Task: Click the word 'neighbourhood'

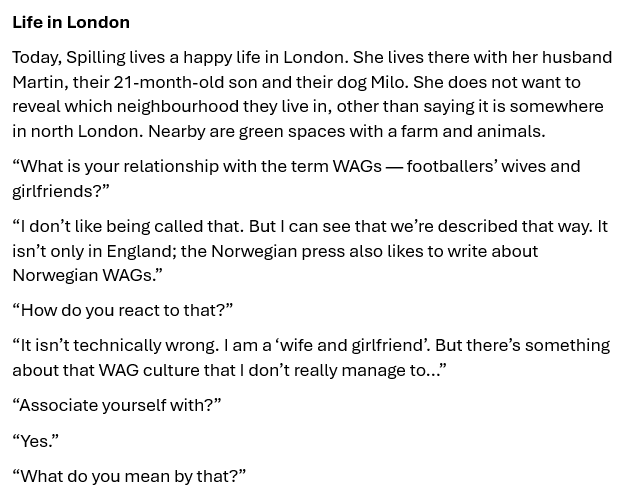Action: coord(178,107)
